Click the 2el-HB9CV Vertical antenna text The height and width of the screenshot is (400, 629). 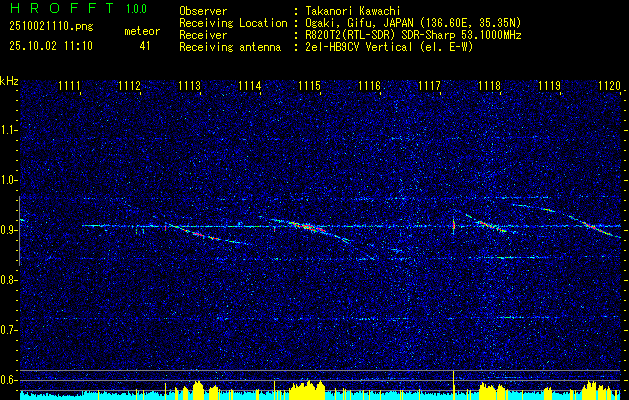click(x=387, y=47)
